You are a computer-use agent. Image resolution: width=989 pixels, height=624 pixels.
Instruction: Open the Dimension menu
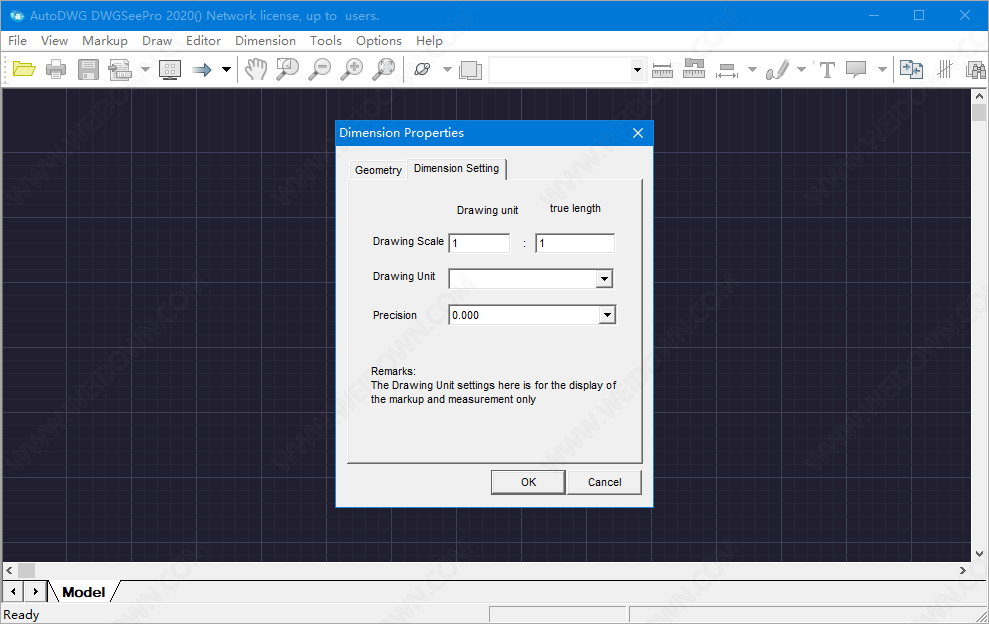(x=265, y=41)
